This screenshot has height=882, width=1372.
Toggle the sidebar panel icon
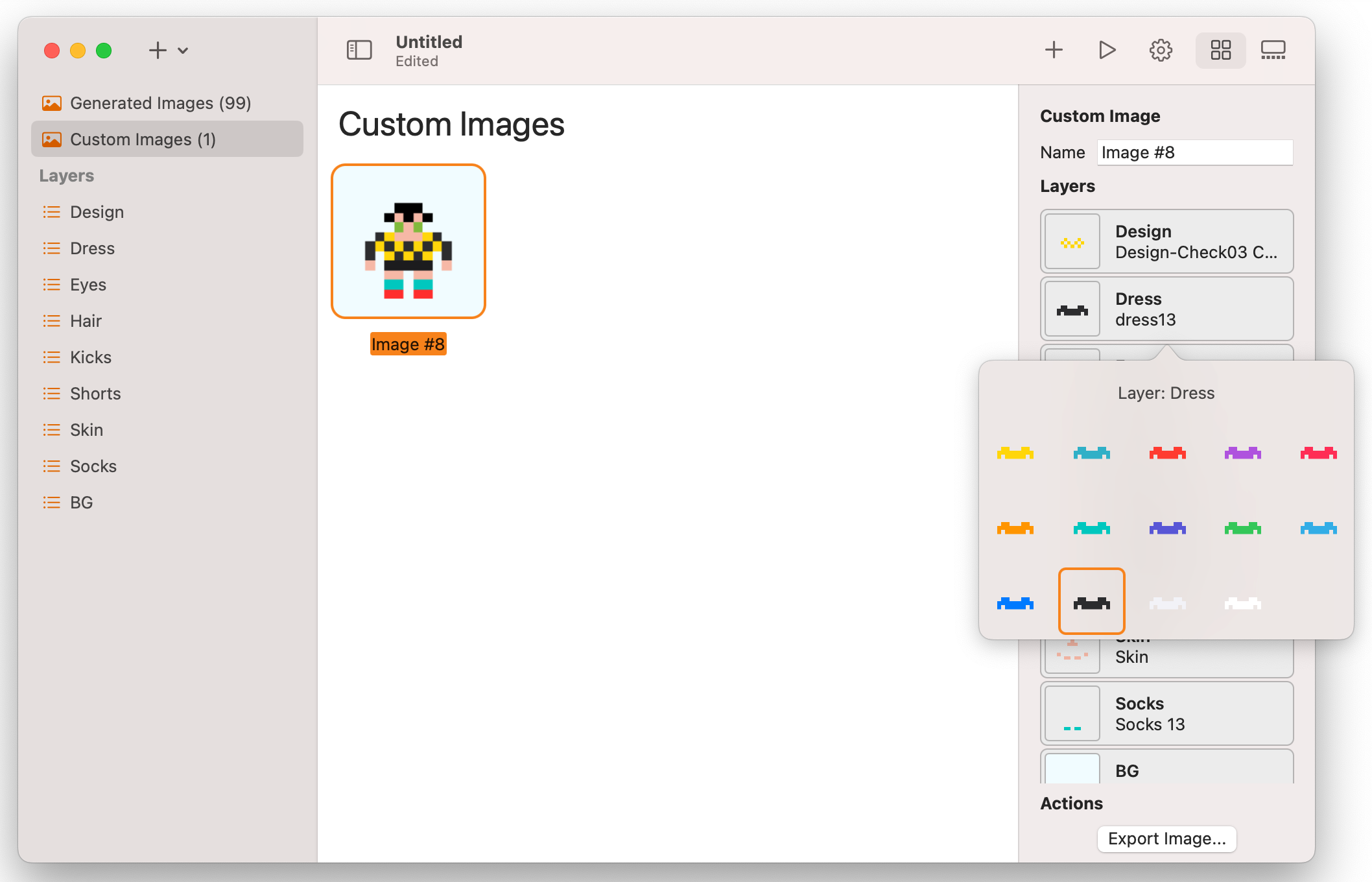[x=359, y=50]
